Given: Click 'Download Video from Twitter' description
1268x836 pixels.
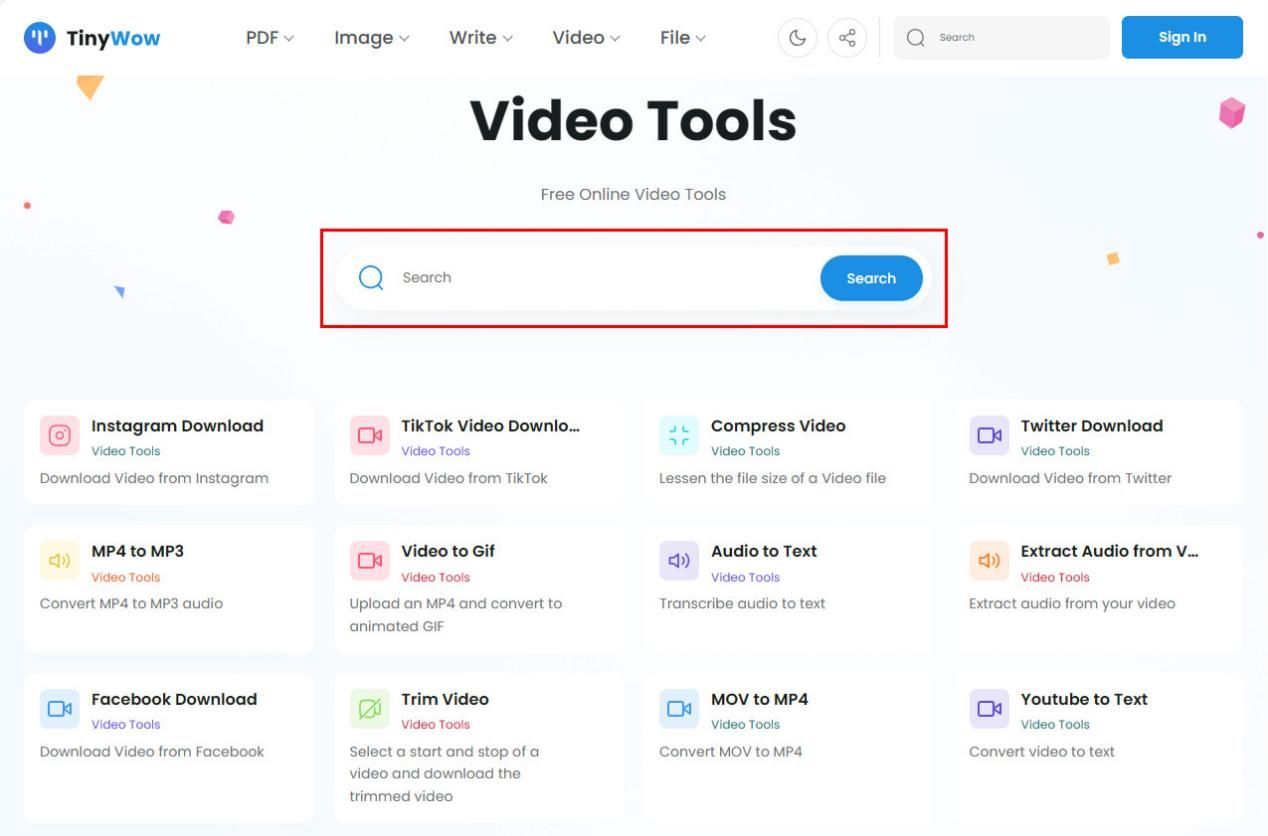Looking at the screenshot, I should (x=1070, y=478).
